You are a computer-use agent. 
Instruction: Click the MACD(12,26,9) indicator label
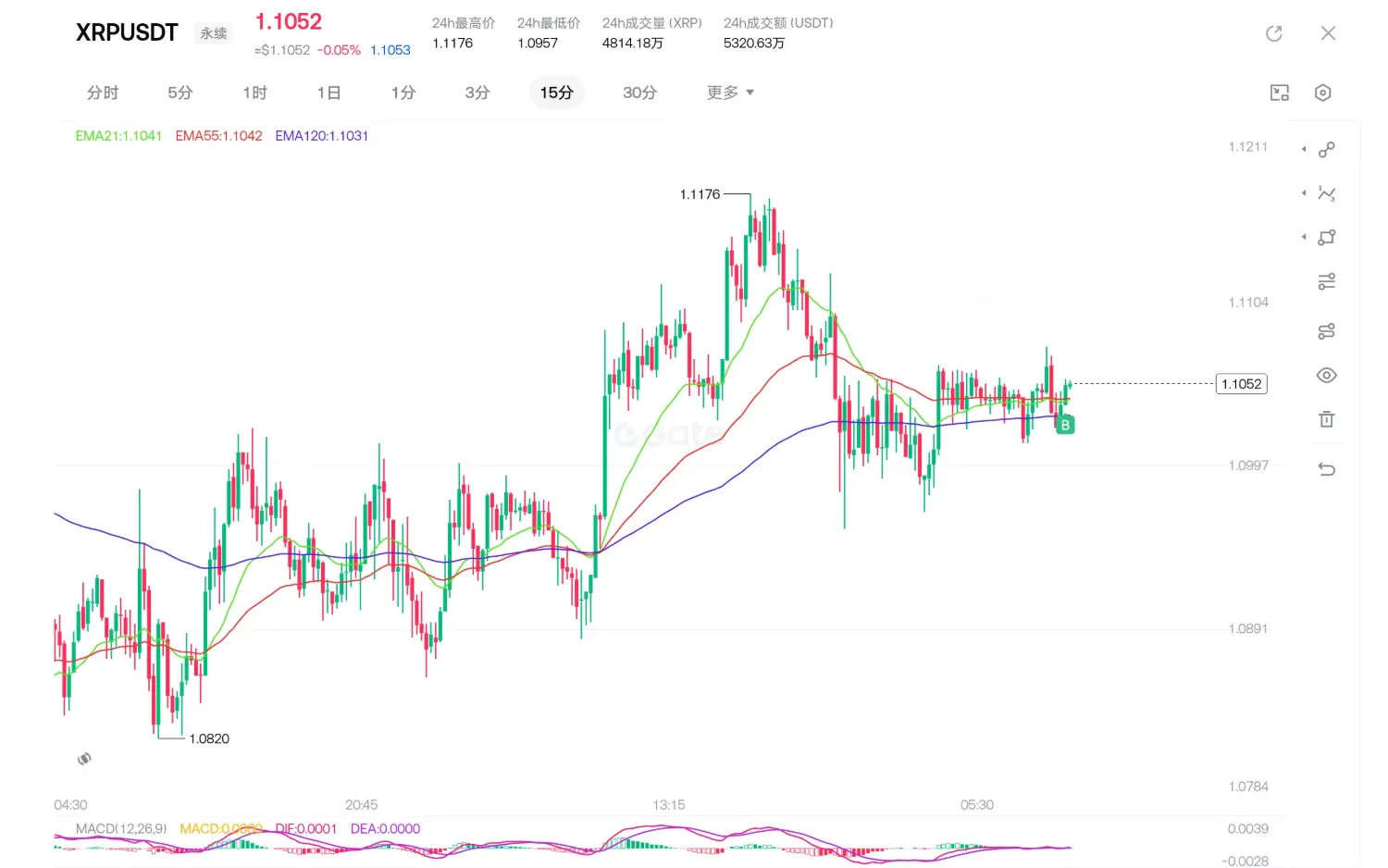click(x=121, y=828)
